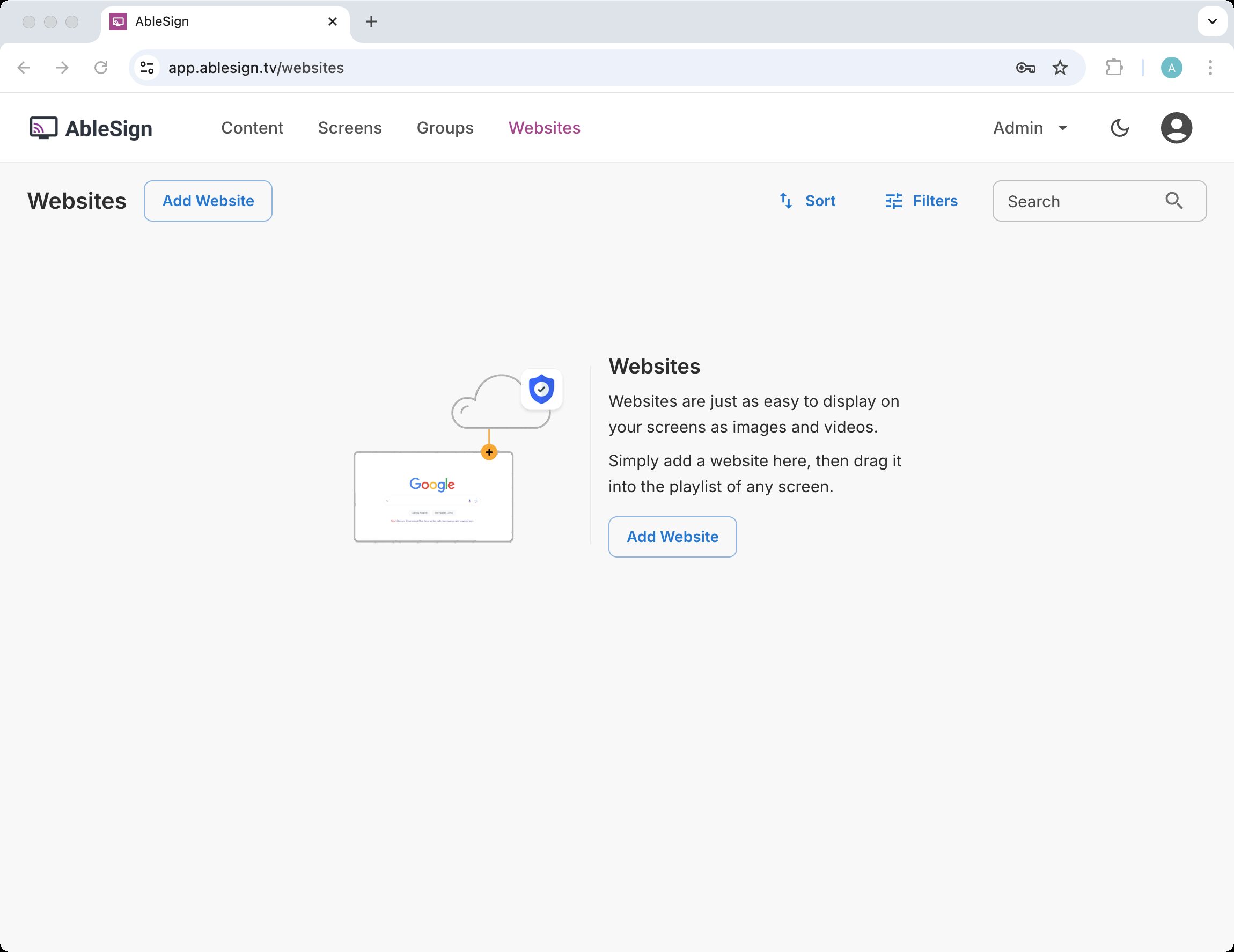Viewport: 1234px width, 952px height.
Task: Open the saved passwords key icon
Action: pyautogui.click(x=1025, y=68)
